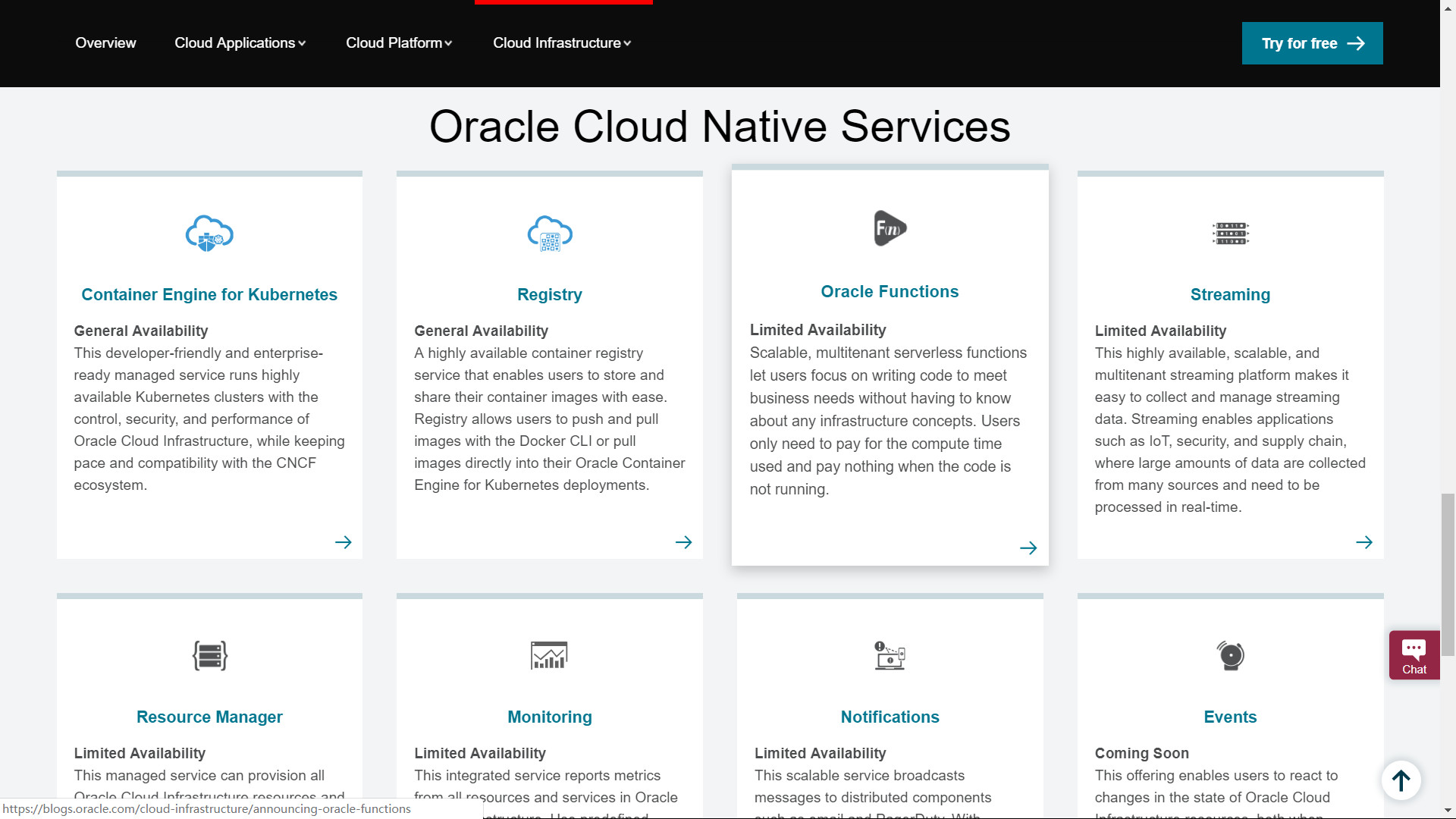Viewport: 1456px width, 819px height.
Task: Expand the Cloud Platform dropdown menu
Action: [x=398, y=43]
